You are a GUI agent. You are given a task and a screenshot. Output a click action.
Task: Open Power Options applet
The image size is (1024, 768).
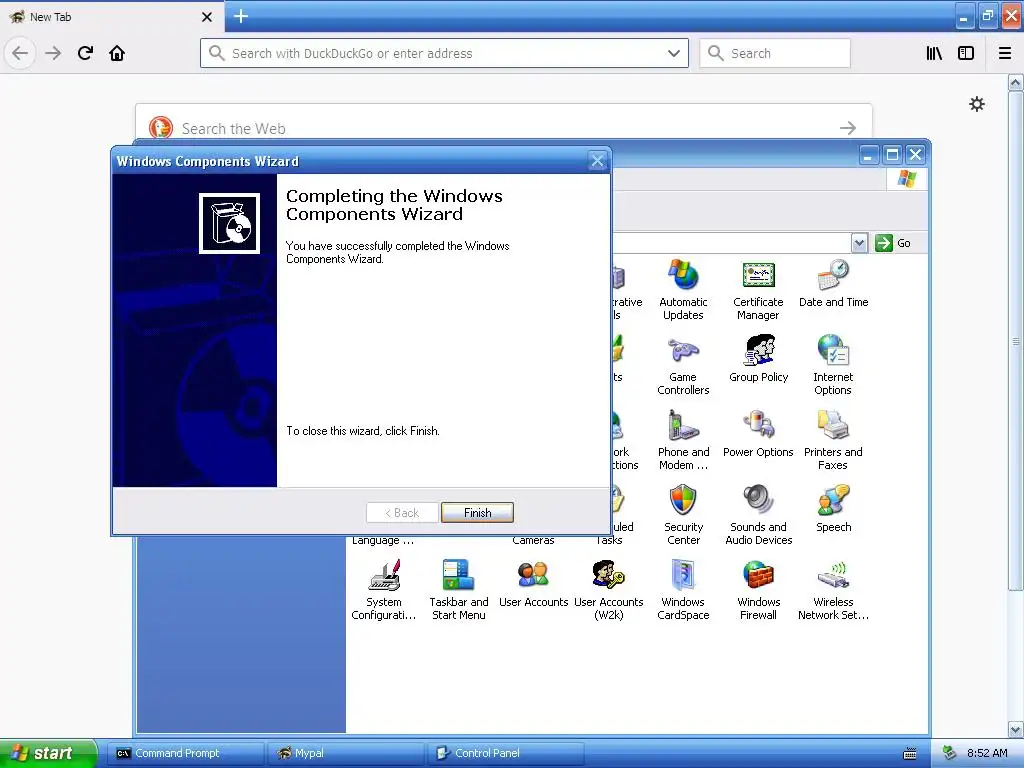point(758,434)
